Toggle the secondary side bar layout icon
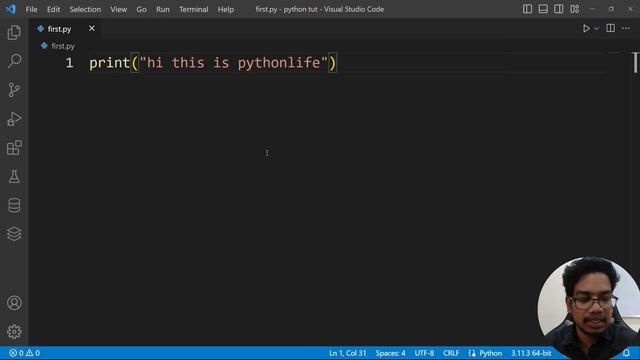This screenshot has width=640, height=360. pos(559,9)
